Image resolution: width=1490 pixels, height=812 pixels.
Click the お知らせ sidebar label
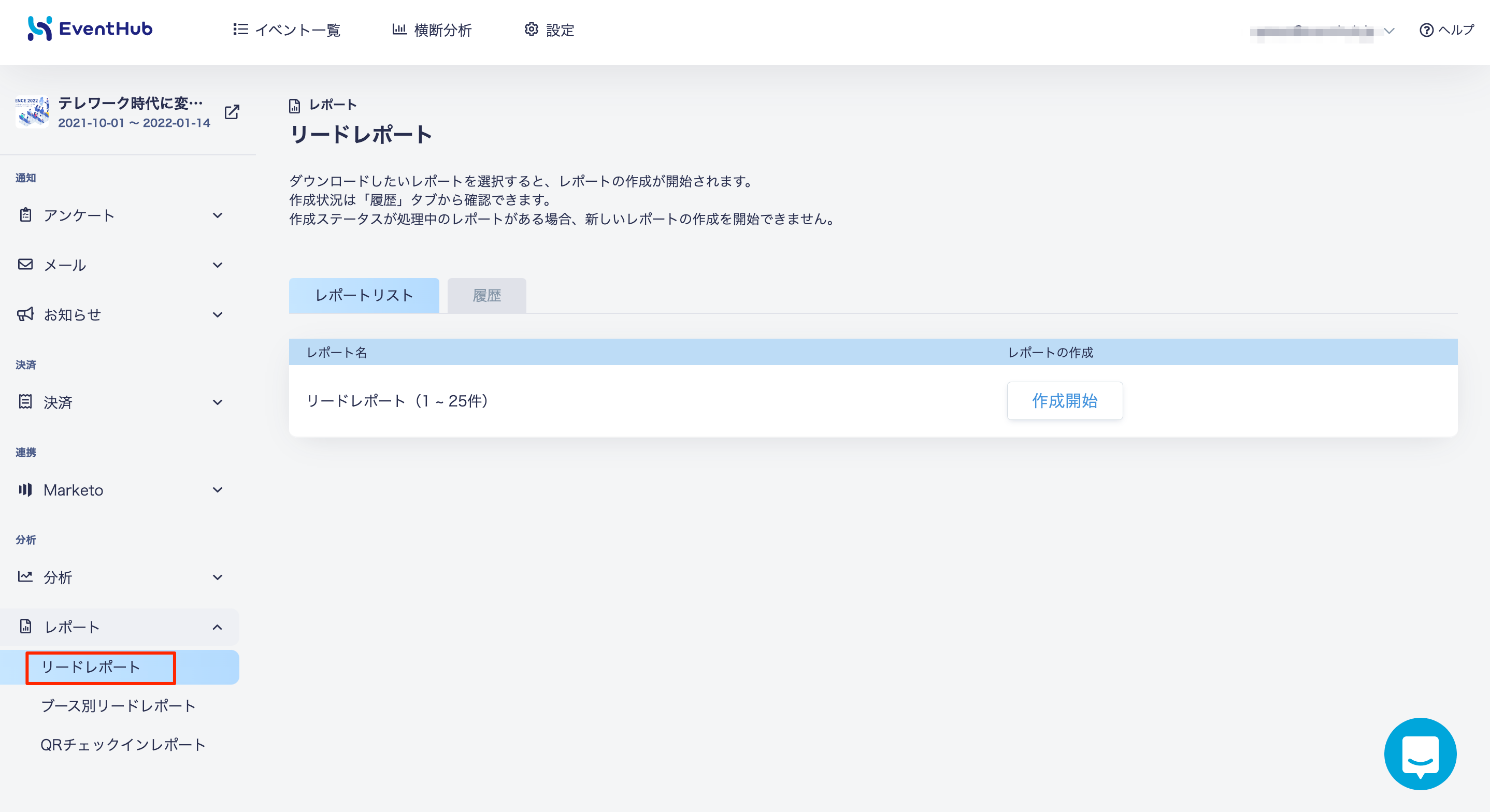click(x=73, y=315)
